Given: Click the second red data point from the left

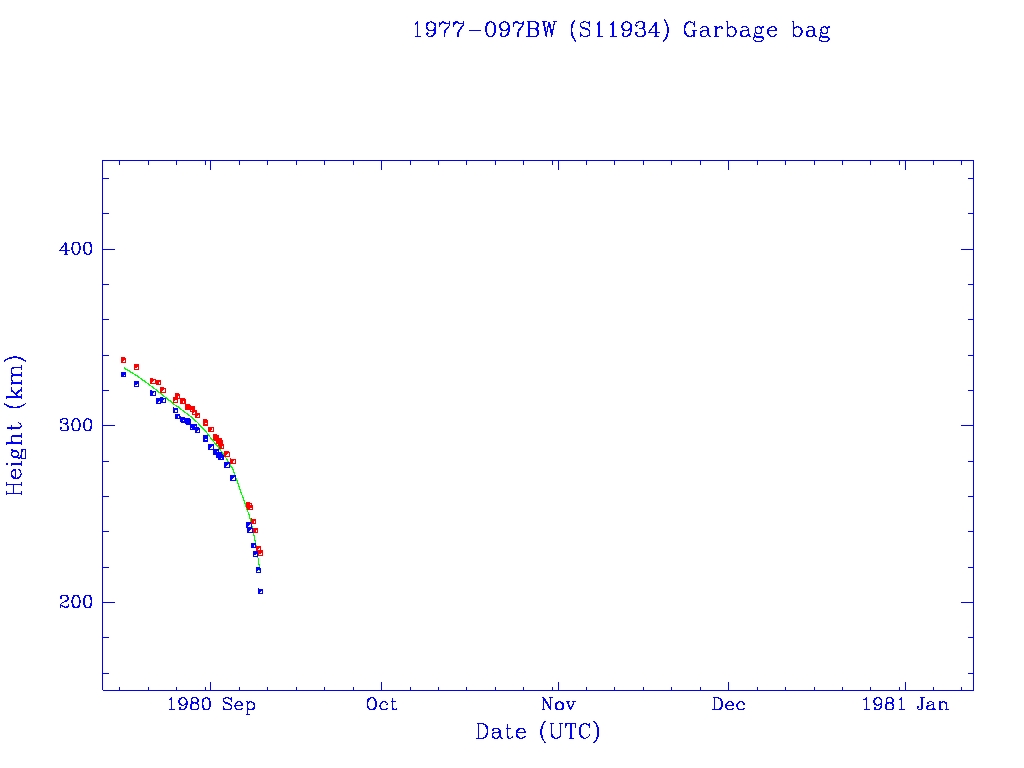Looking at the screenshot, I should click(136, 366).
